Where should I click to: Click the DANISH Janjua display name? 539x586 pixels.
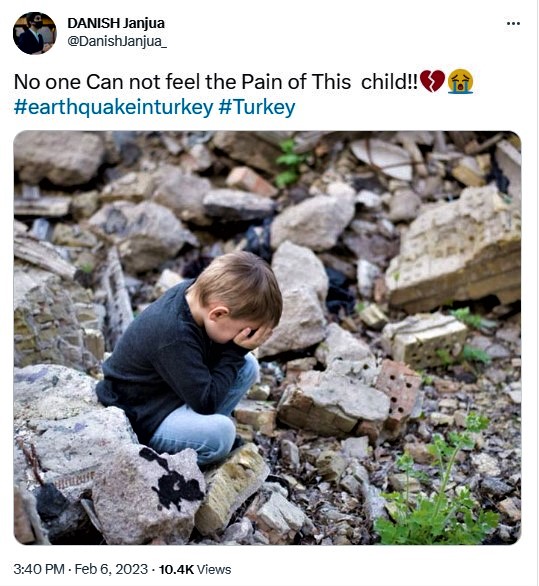click(x=116, y=23)
